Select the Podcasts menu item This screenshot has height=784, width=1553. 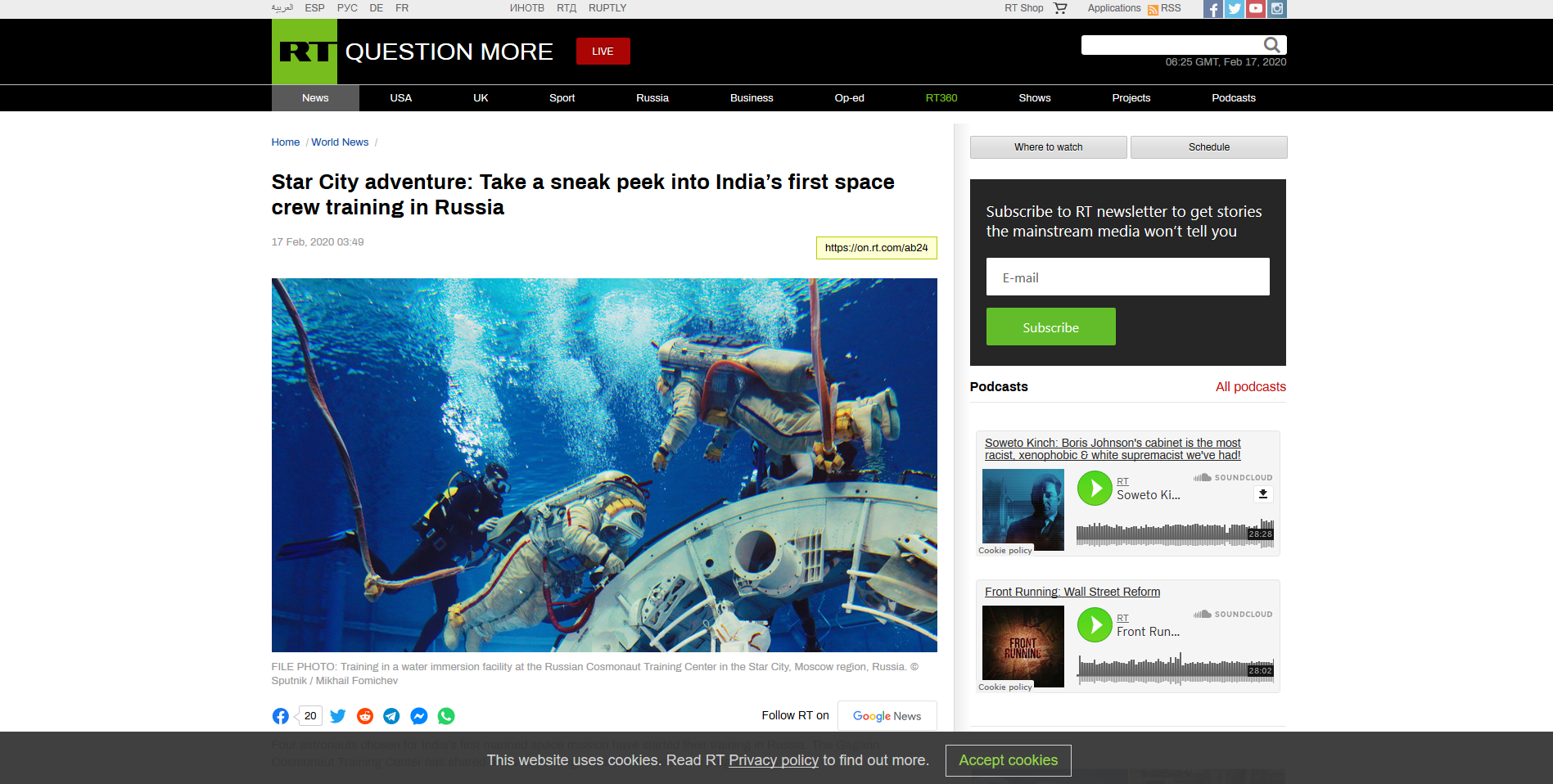(x=1233, y=98)
